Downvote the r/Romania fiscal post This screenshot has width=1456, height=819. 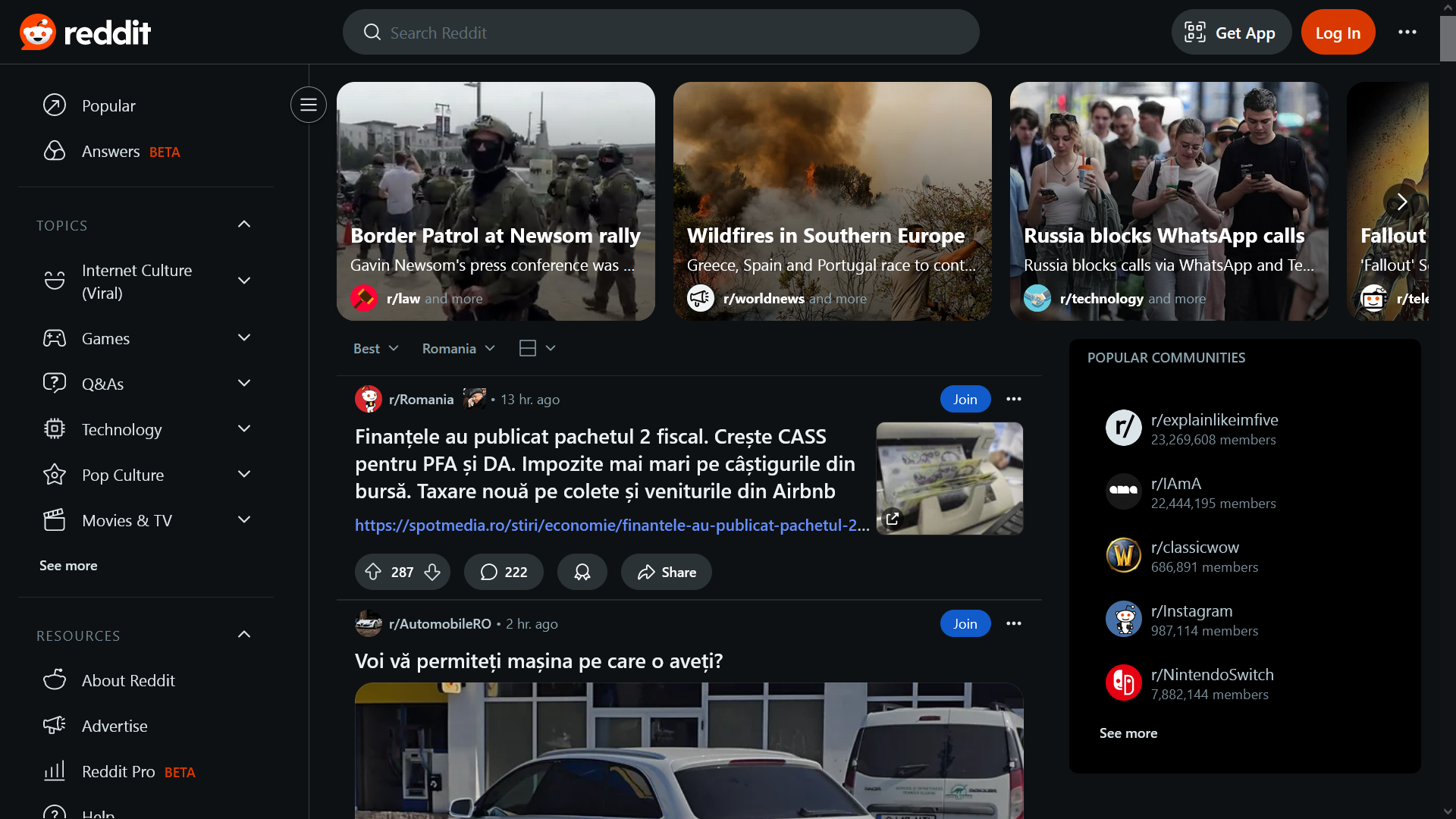pos(432,572)
